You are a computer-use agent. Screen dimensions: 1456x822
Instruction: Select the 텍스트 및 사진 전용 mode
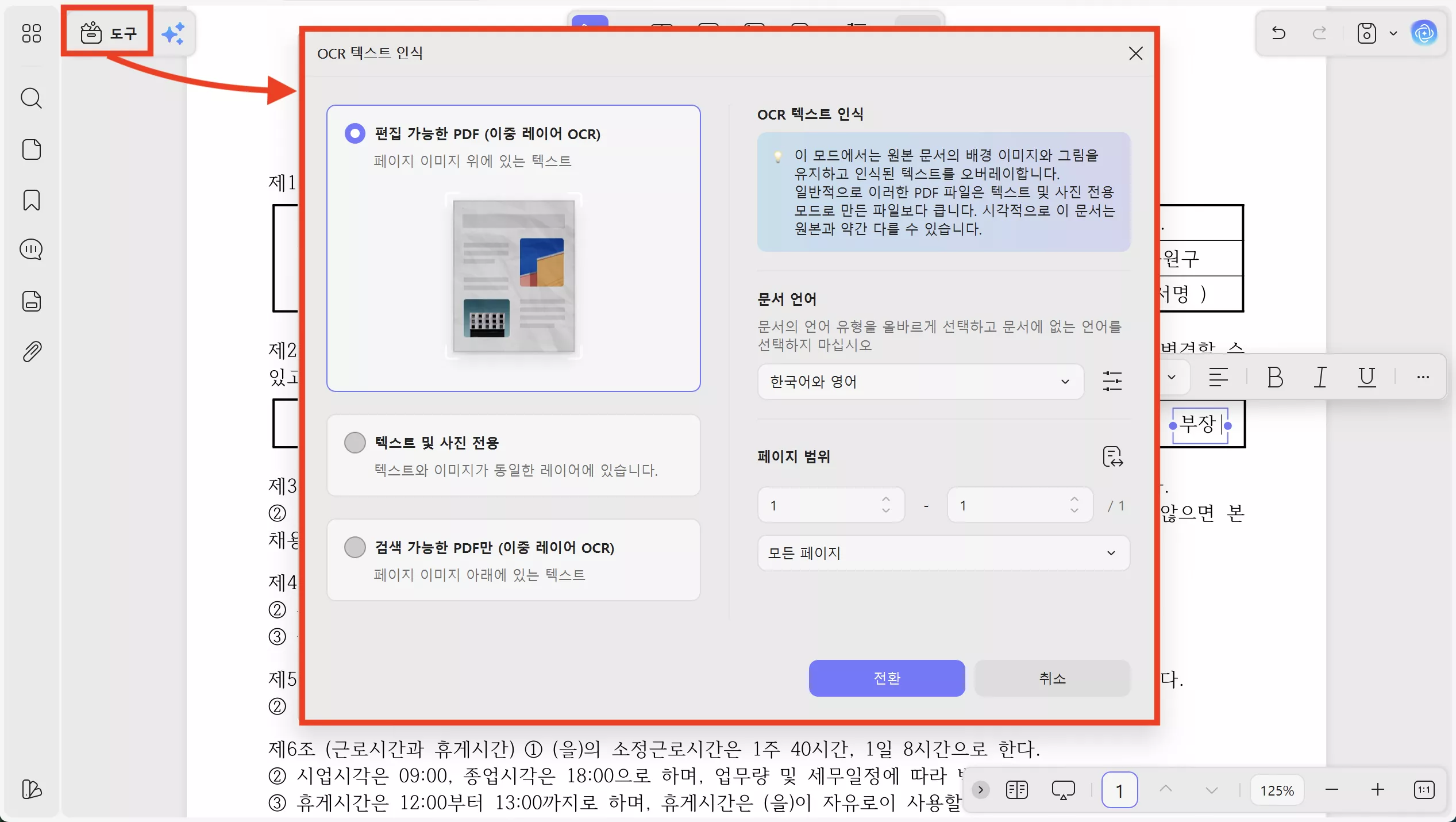coord(355,443)
